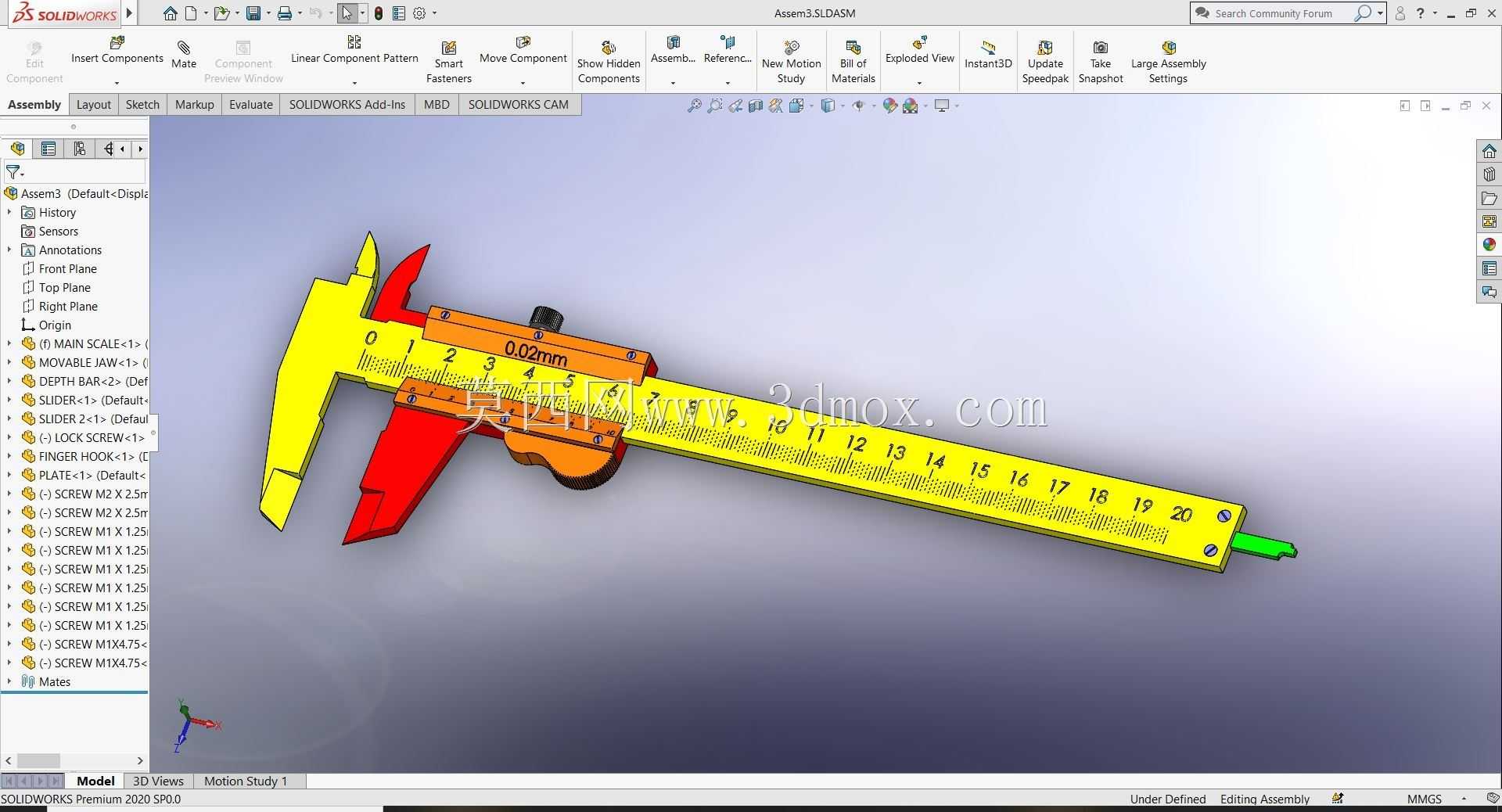Open Dynamic Annotation Views icon
Screen dimensions: 1502x812
[775, 106]
